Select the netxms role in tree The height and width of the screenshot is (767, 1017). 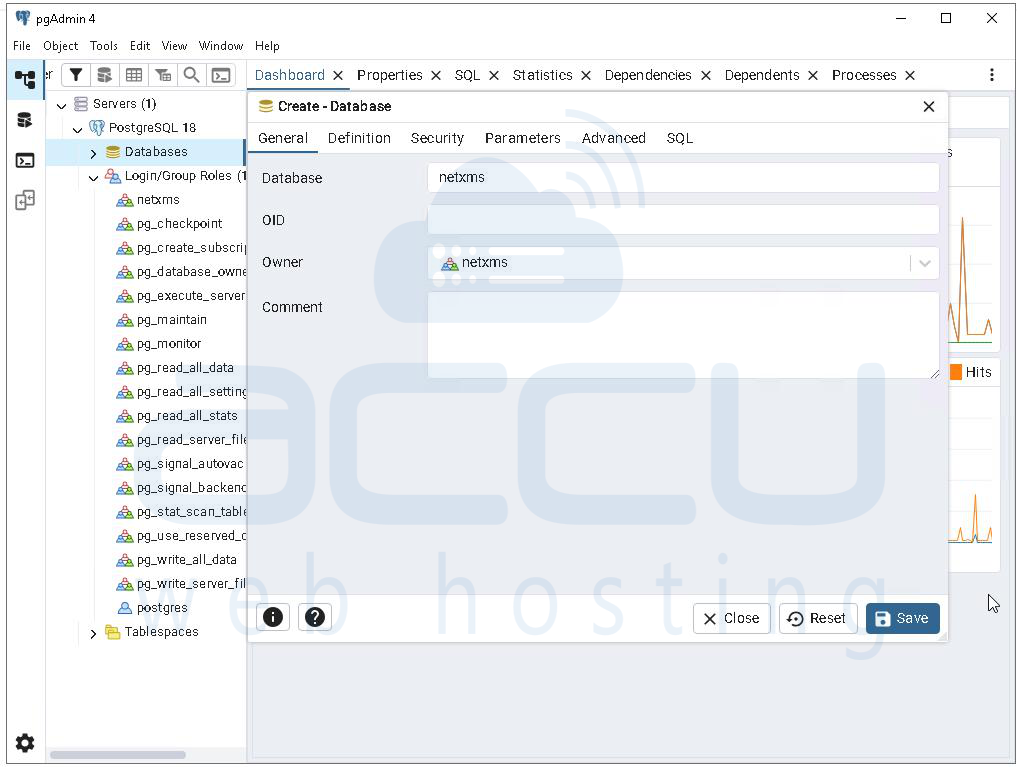click(x=158, y=200)
